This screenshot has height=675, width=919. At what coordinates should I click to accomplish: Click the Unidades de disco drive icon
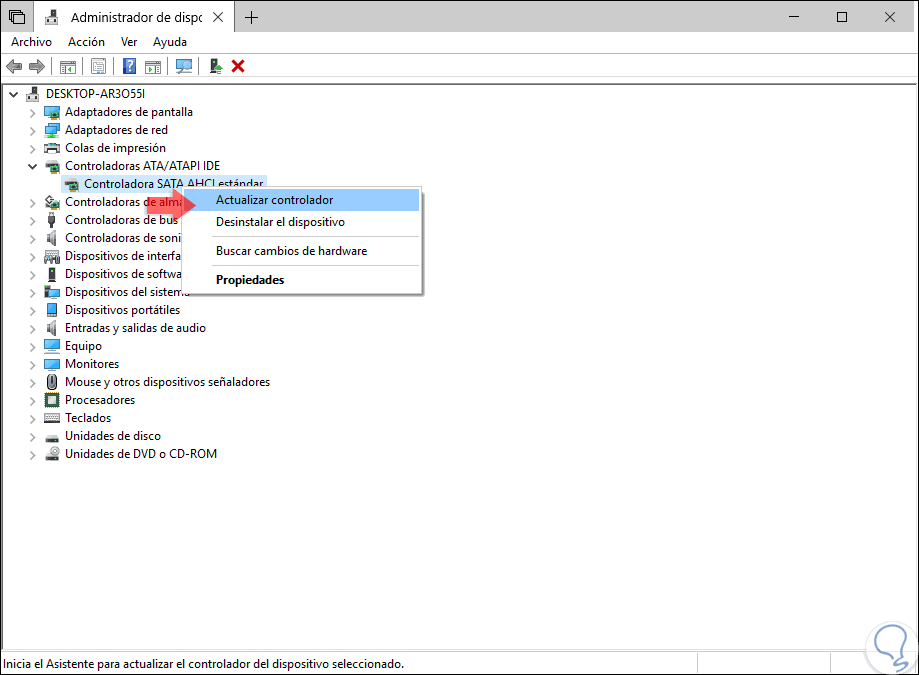[x=52, y=437]
